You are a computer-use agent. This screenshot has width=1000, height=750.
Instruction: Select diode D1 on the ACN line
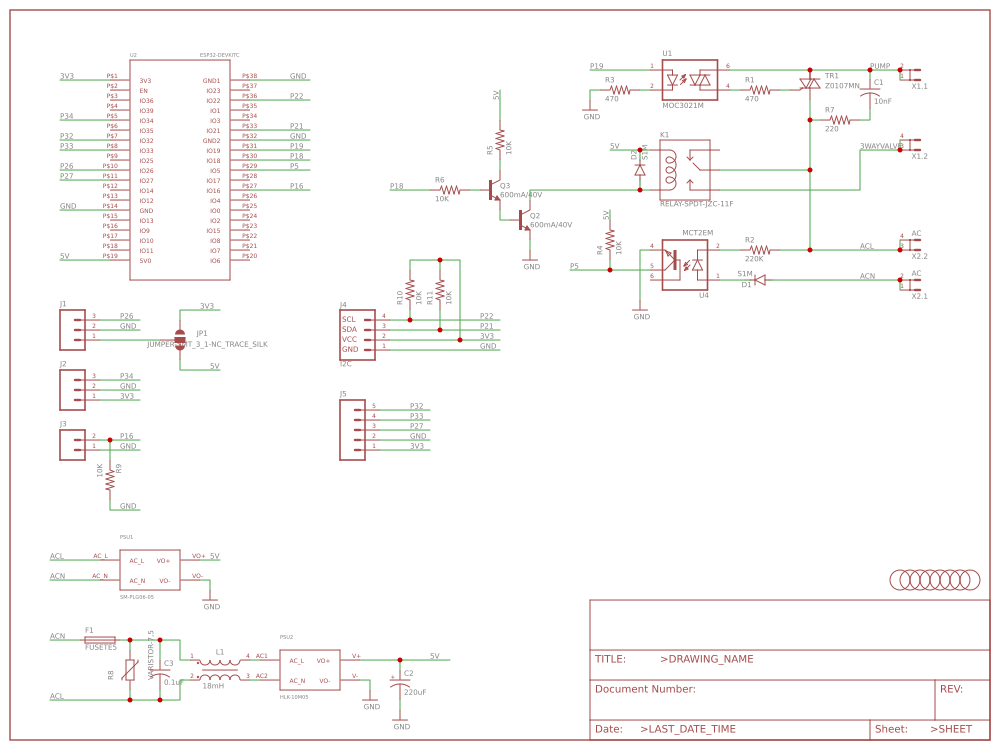(x=760, y=280)
